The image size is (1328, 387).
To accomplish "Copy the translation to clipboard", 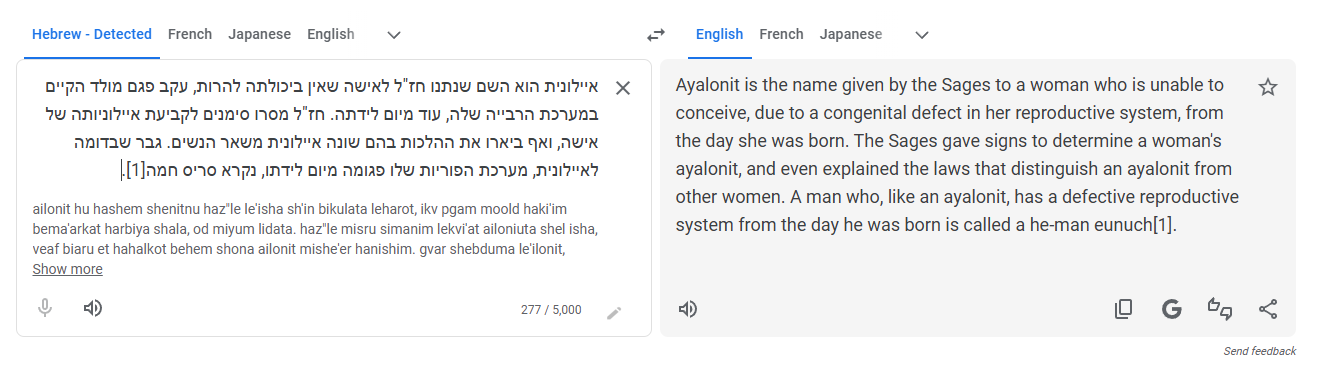I will (1124, 309).
